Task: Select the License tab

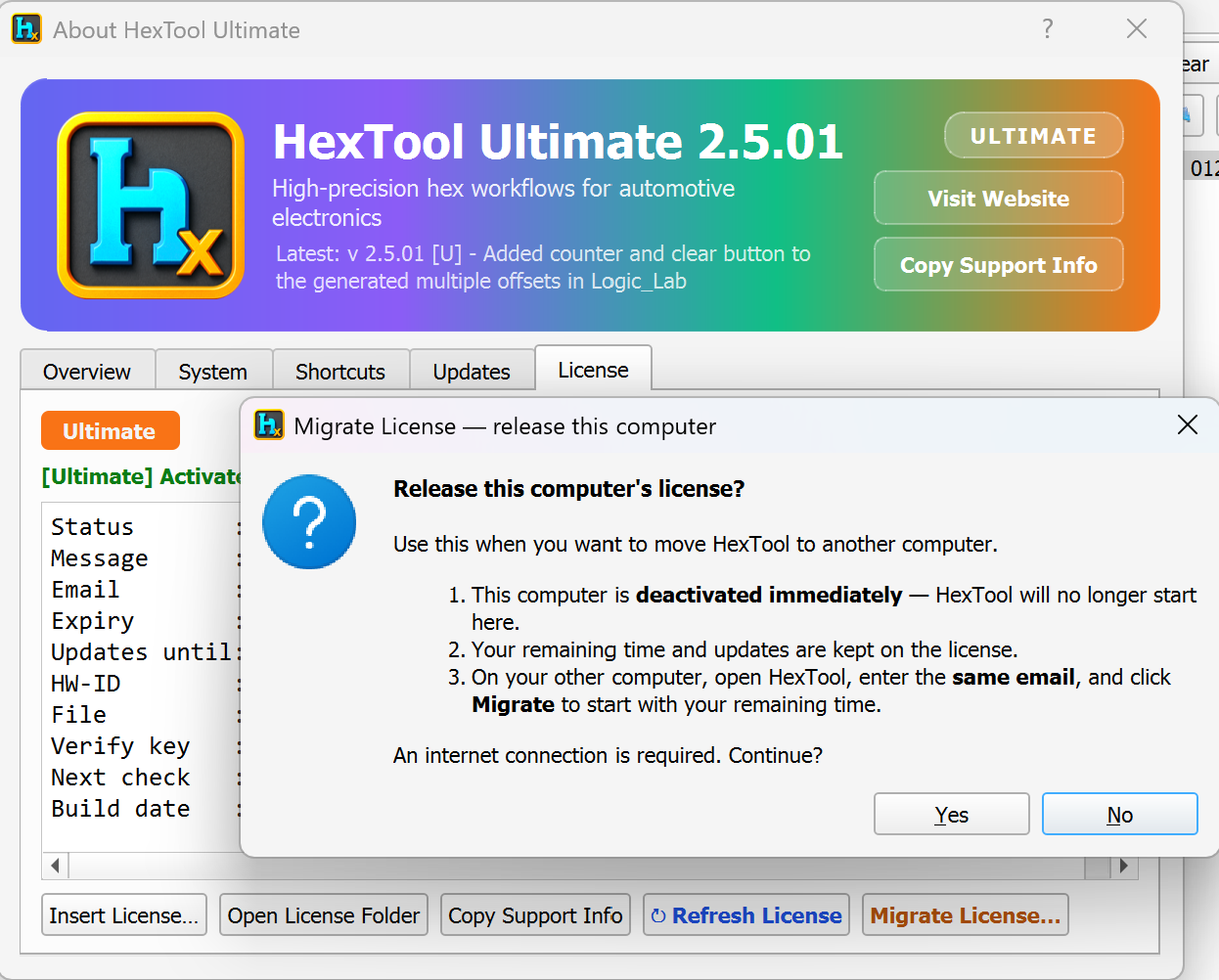Action: 594,370
